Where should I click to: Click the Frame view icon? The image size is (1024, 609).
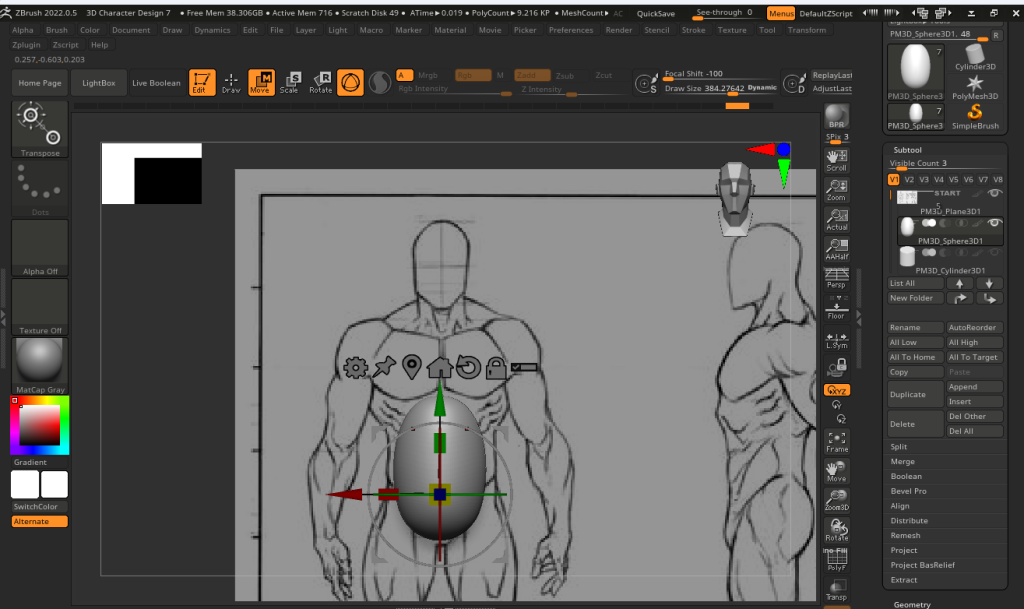pyautogui.click(x=837, y=441)
